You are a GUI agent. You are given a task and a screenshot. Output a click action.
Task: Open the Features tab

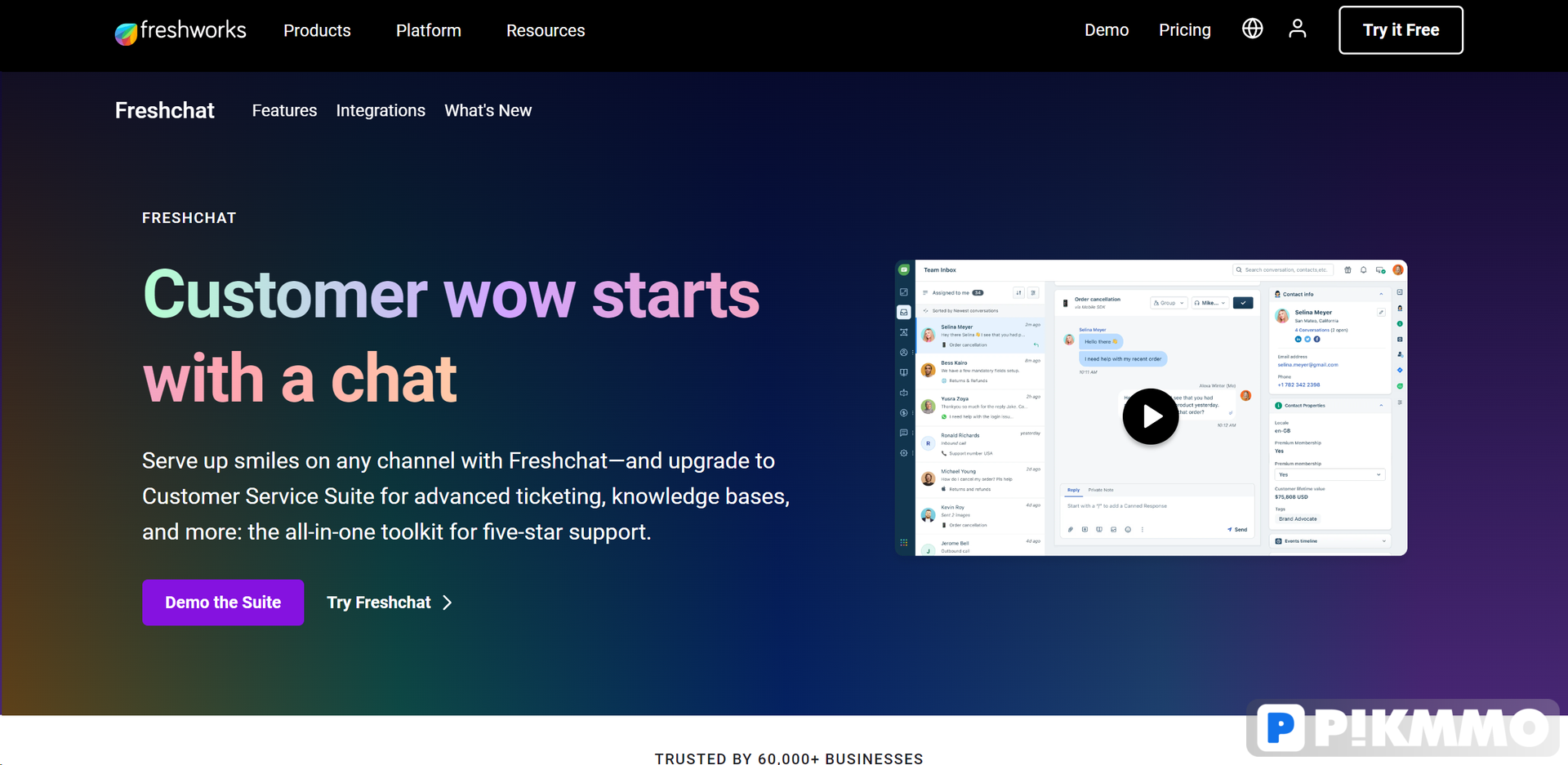(x=284, y=110)
